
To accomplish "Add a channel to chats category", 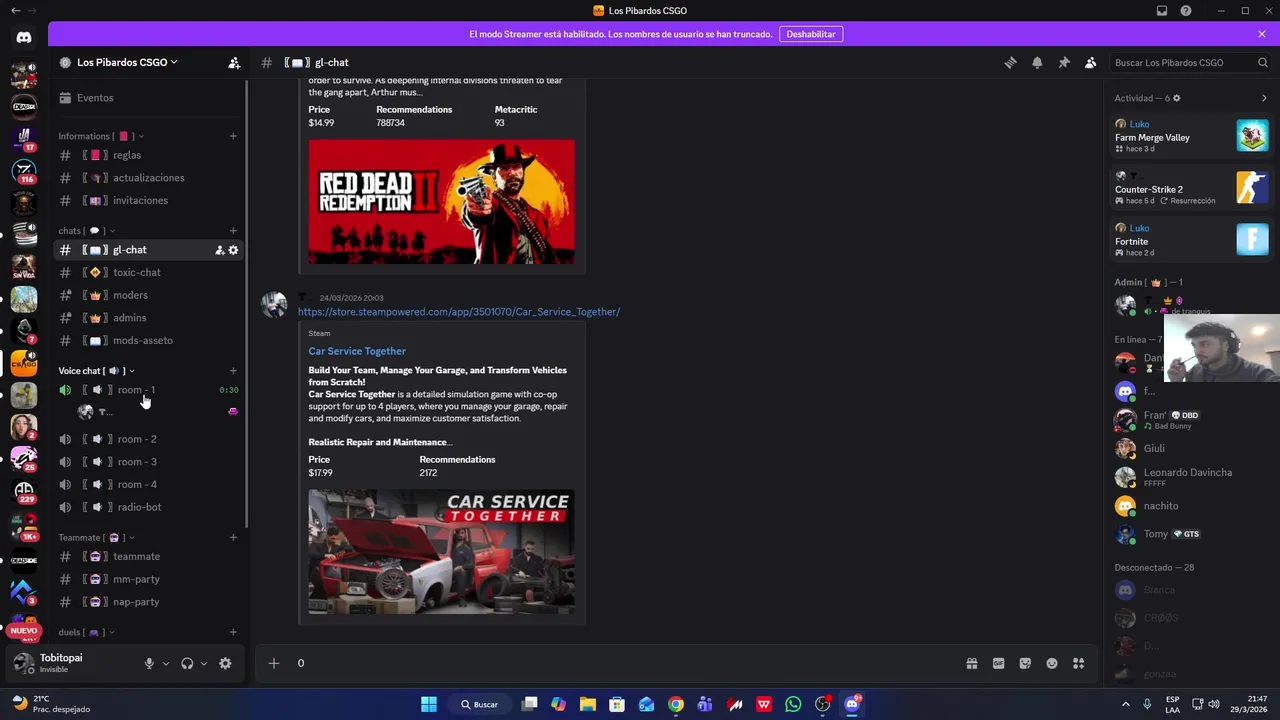I will pyautogui.click(x=233, y=231).
